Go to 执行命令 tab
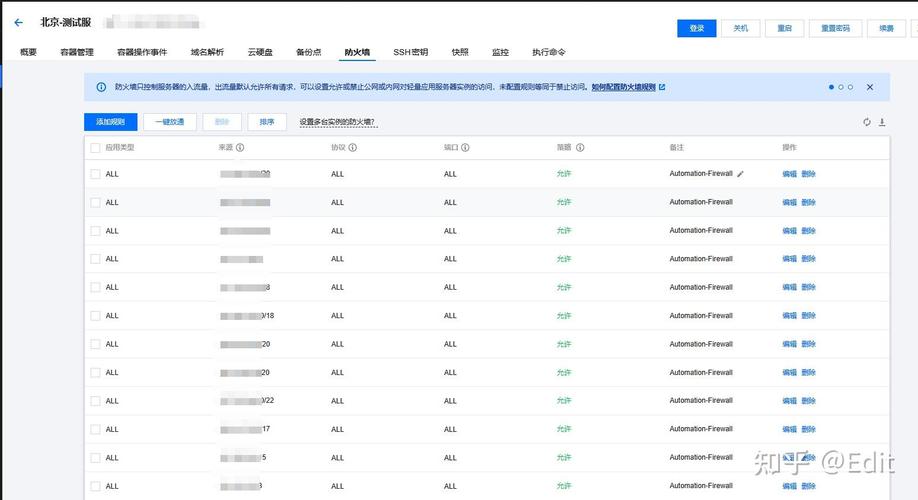 tap(549, 52)
